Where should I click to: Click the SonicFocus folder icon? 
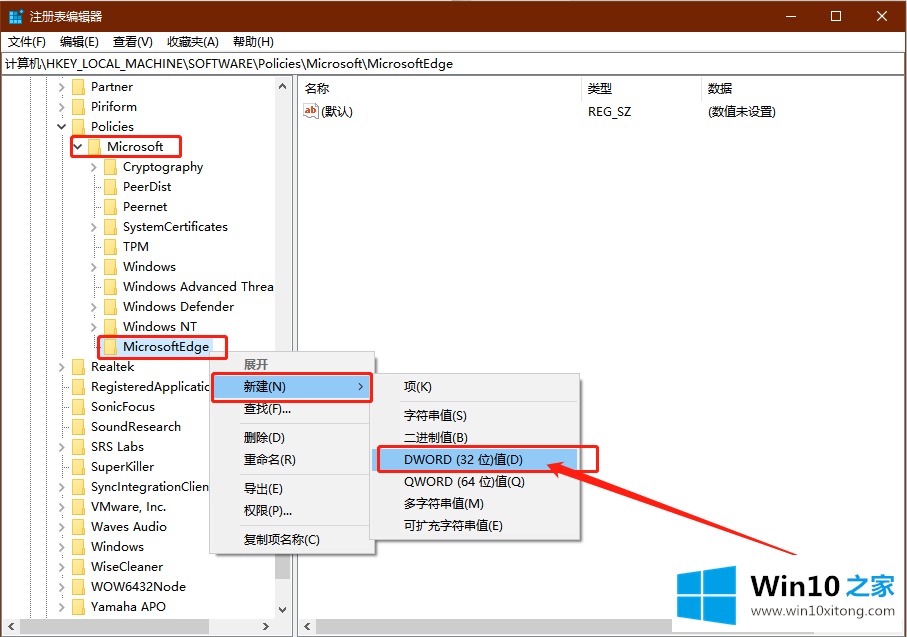tap(78, 407)
